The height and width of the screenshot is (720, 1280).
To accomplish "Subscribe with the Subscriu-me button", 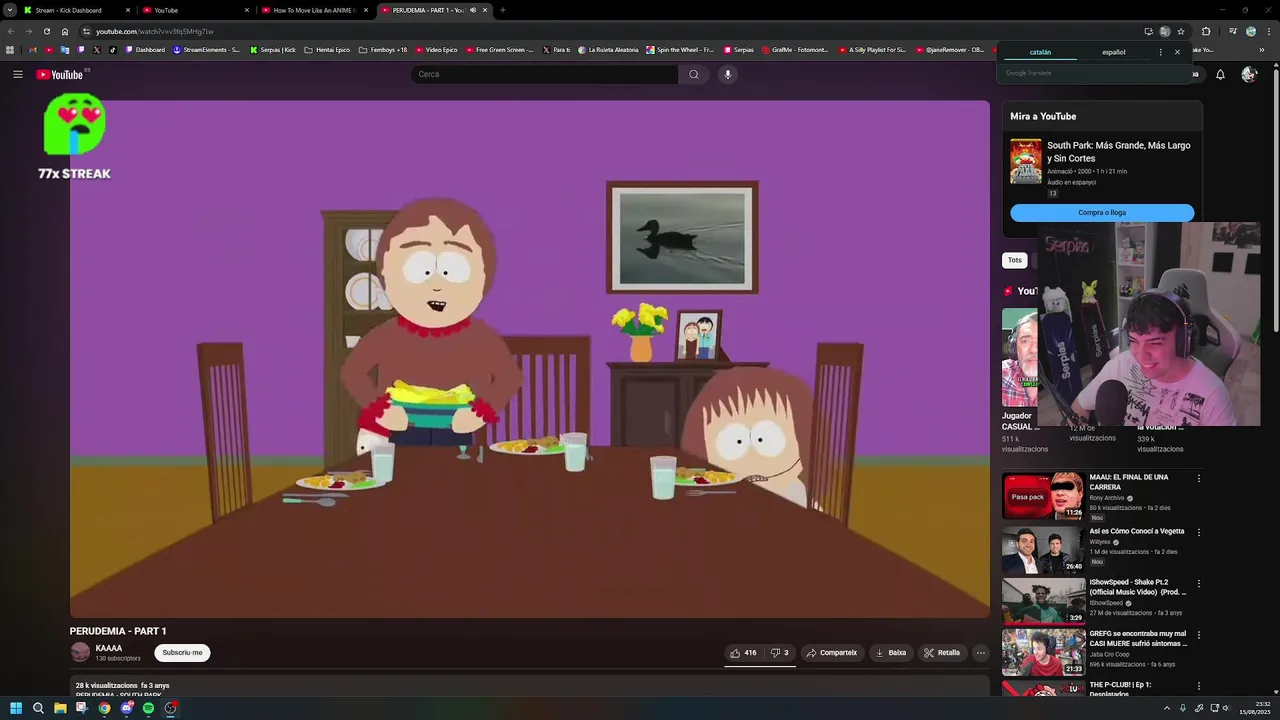I will pos(182,653).
